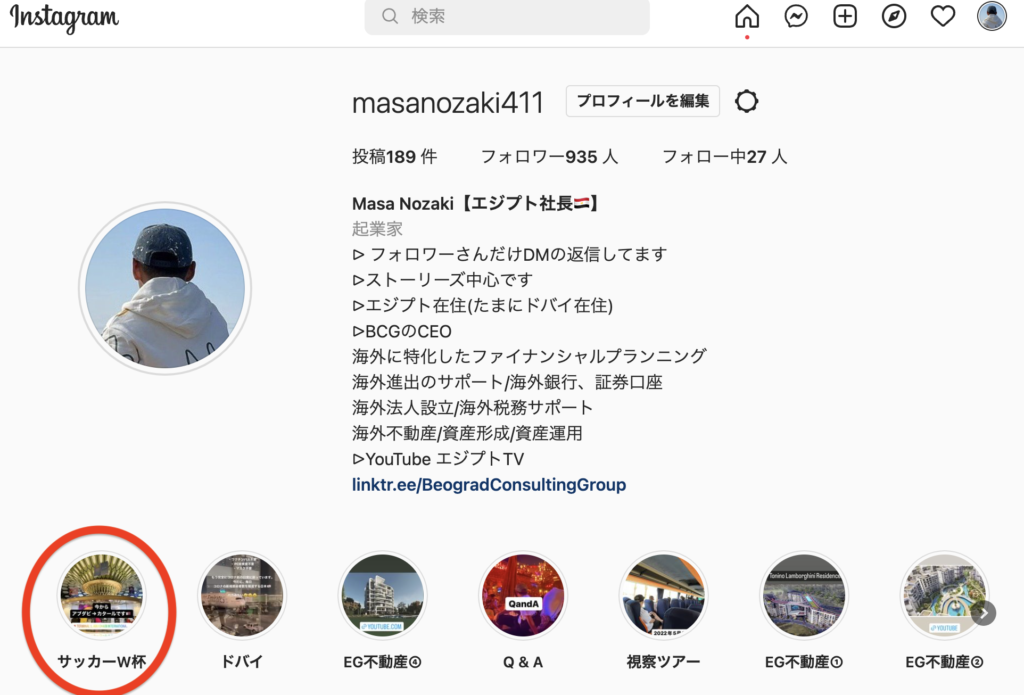View the フォロワー935人 followers list
The width and height of the screenshot is (1024, 695).
click(x=549, y=157)
